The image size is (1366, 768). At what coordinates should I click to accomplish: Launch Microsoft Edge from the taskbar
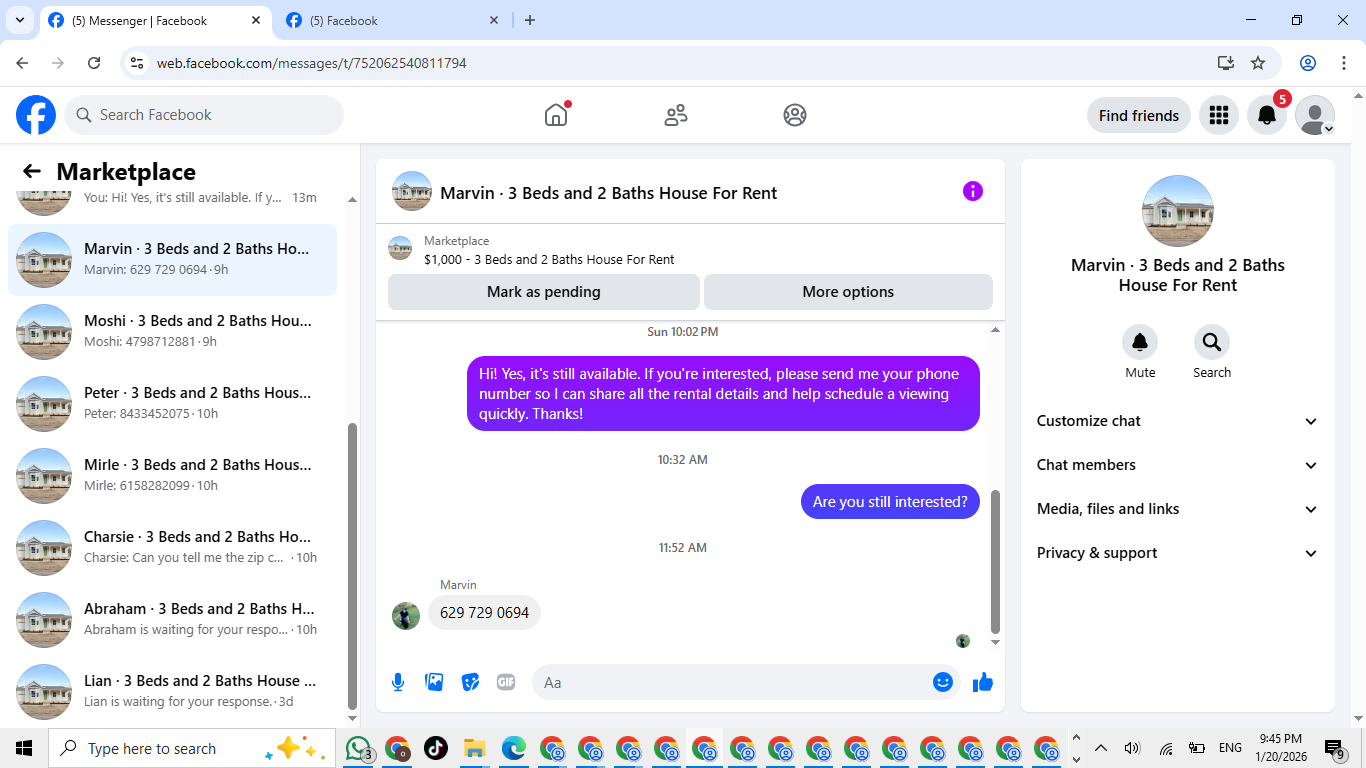tap(514, 748)
